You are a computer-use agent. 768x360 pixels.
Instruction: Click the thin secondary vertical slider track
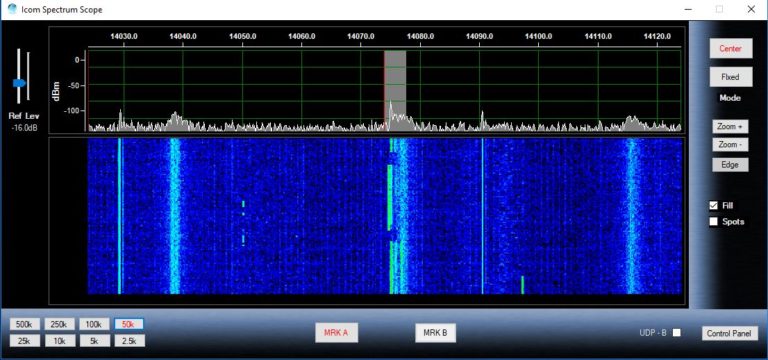(28, 76)
